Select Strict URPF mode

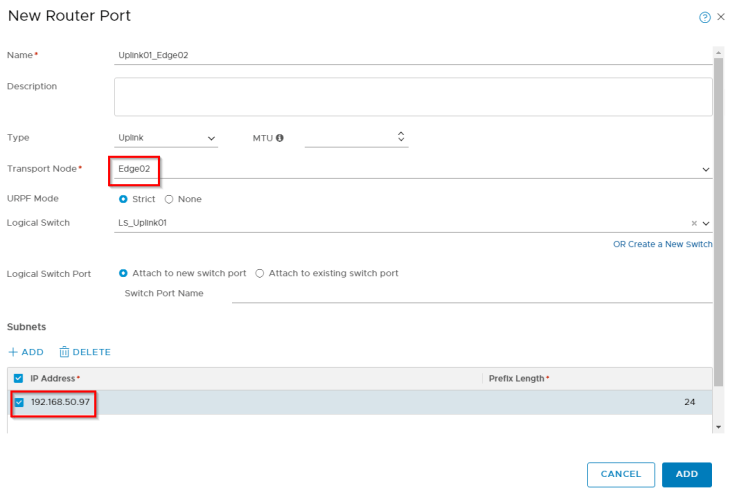(124, 199)
